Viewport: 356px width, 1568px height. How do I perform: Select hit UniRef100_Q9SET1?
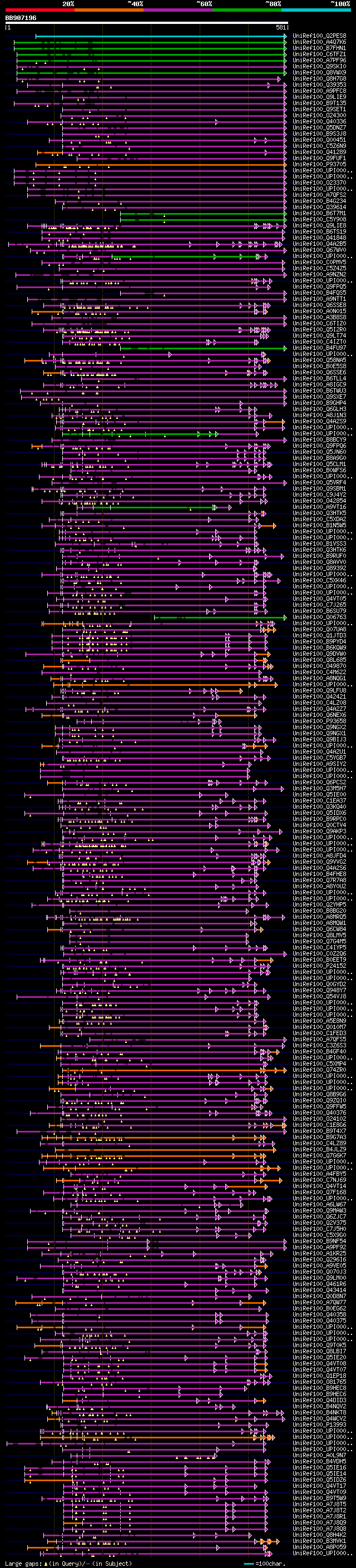(x=319, y=109)
